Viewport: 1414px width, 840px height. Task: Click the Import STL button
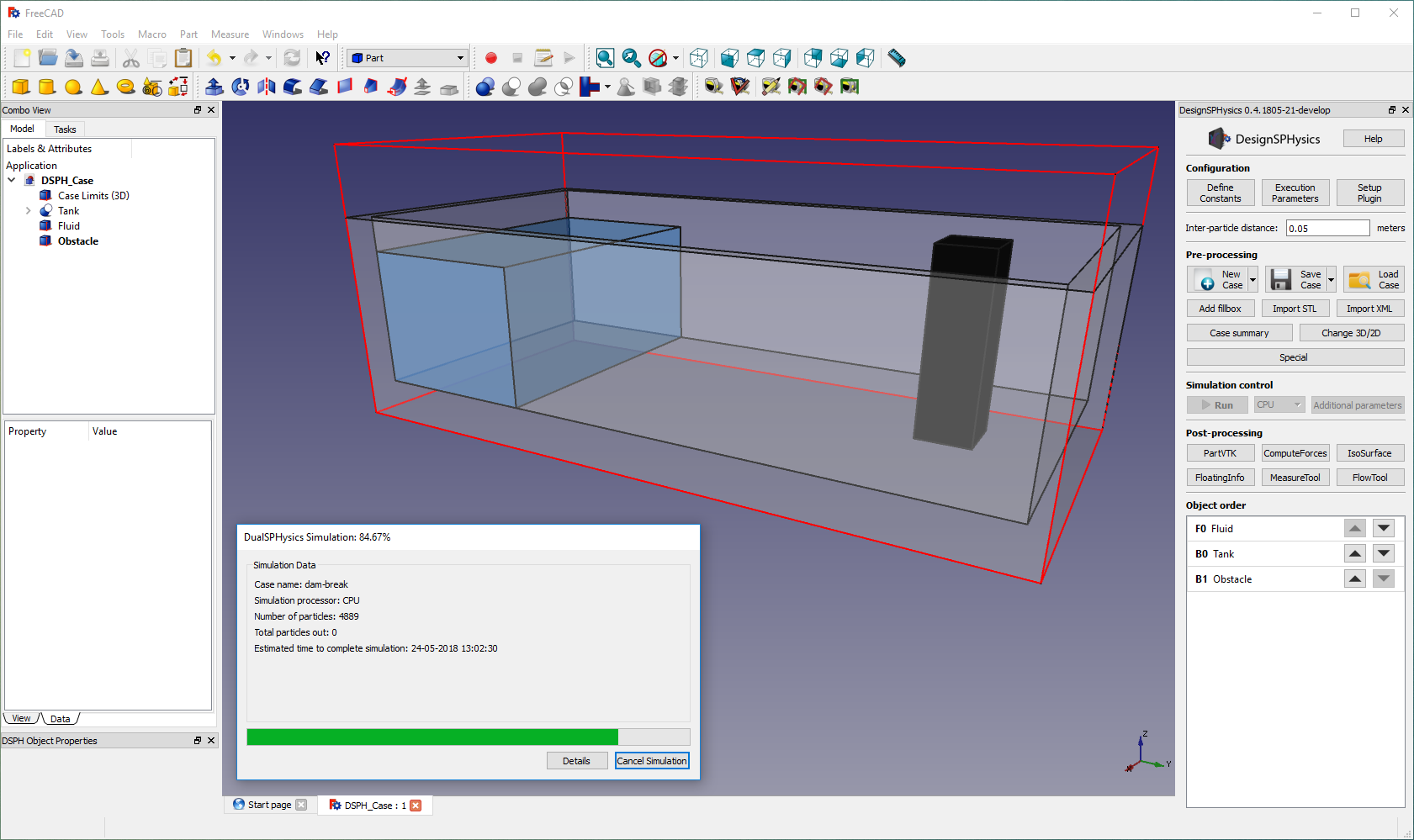[1295, 309]
